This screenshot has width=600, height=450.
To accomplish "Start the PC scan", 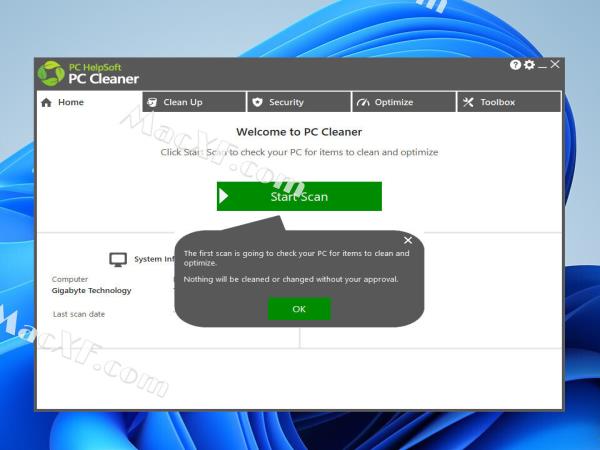I will (299, 196).
